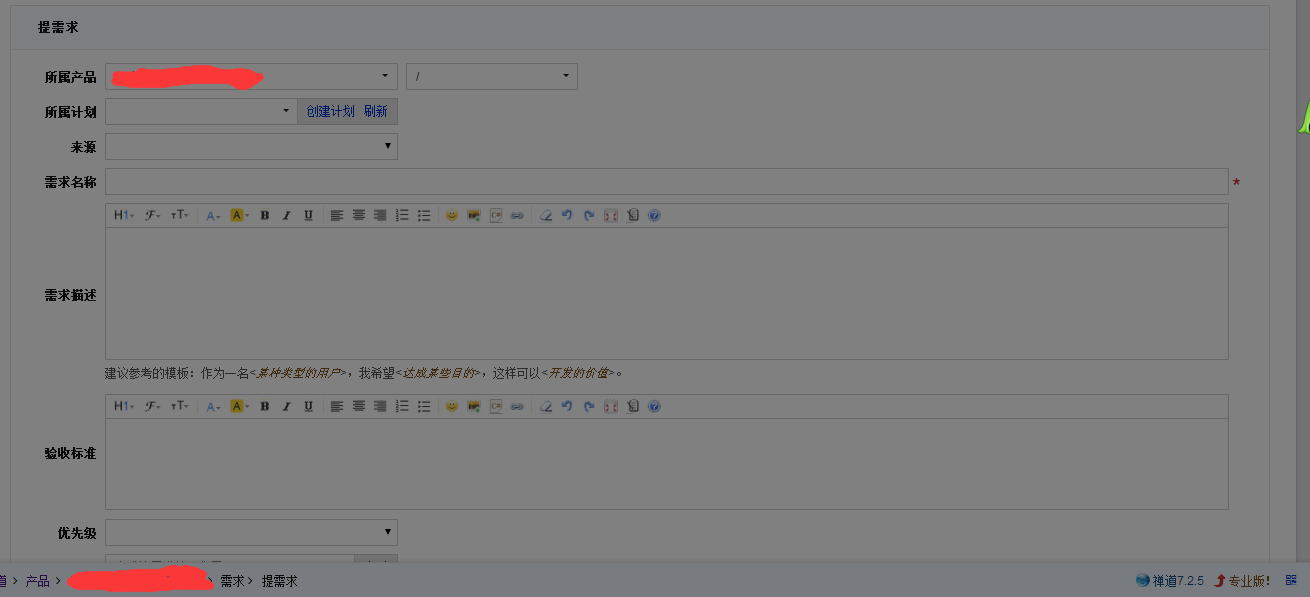Open help icon in 需求描述 editor

click(654, 215)
